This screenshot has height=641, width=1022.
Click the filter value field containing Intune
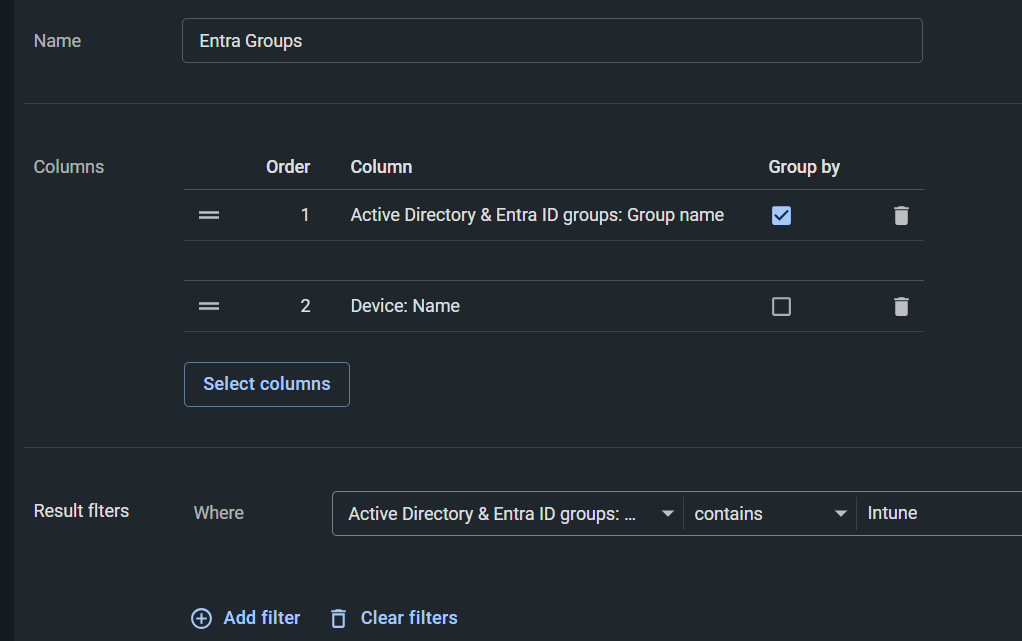(939, 514)
